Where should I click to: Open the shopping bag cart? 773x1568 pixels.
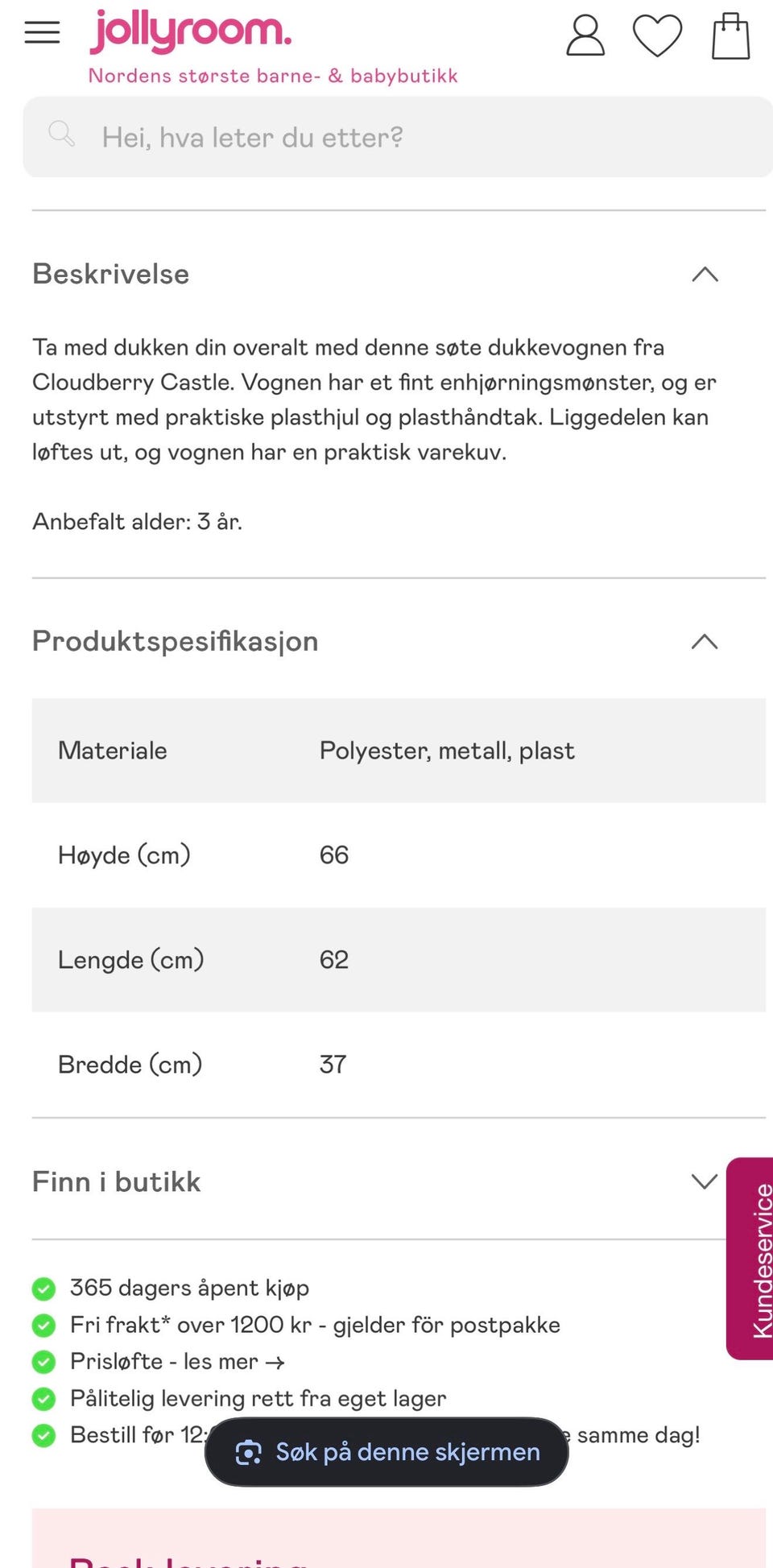tap(731, 35)
